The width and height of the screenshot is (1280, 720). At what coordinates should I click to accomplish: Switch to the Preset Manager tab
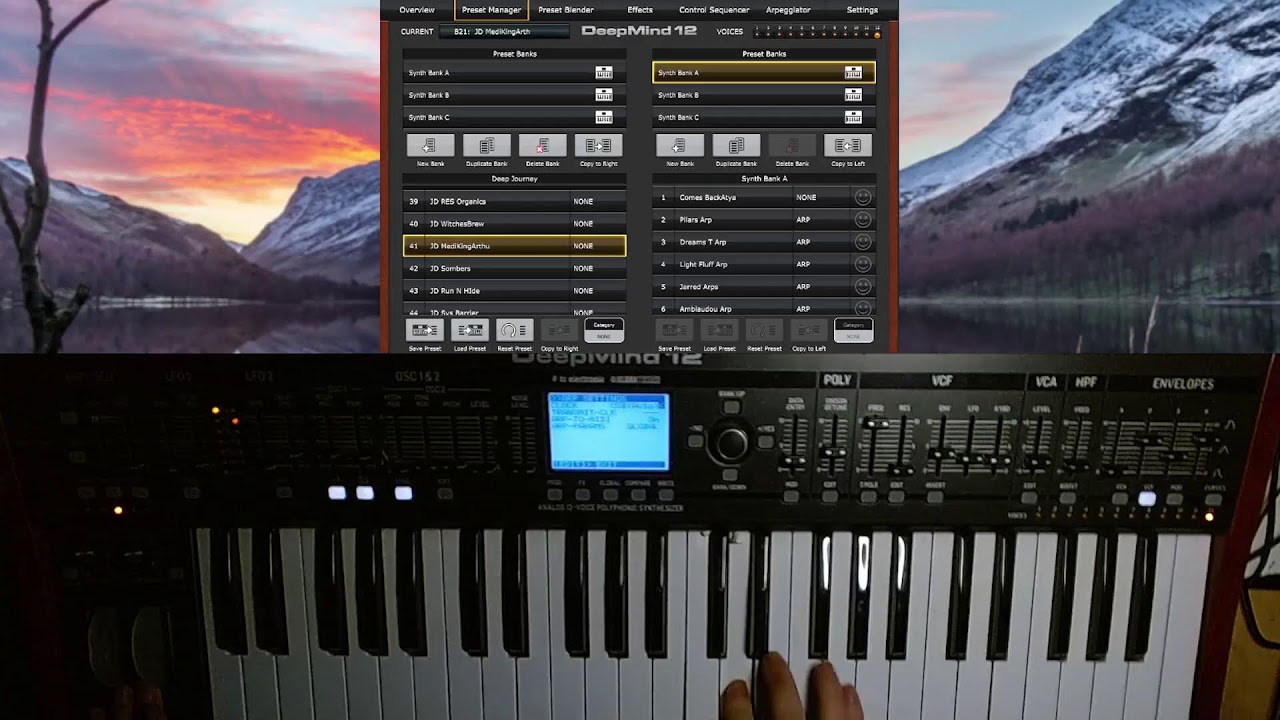(x=491, y=10)
